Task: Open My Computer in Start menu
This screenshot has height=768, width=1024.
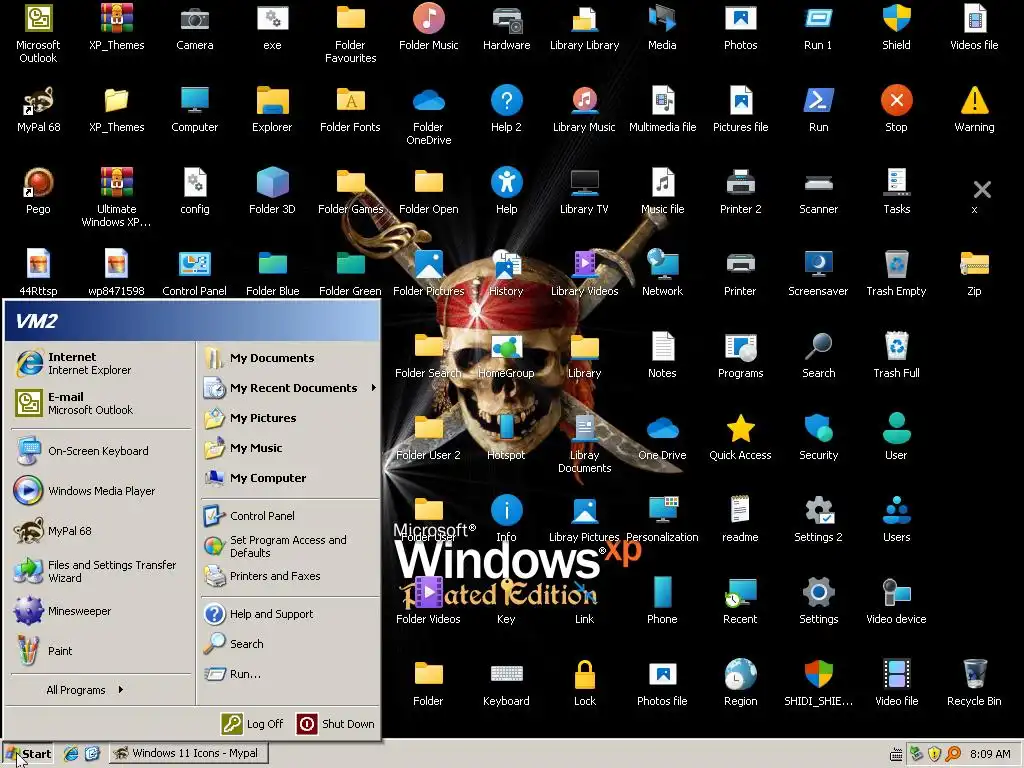Action: pos(289,478)
